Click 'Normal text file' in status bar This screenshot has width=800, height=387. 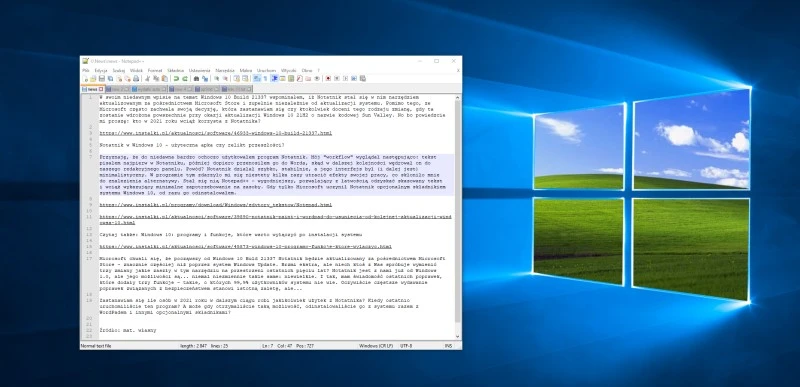tap(96, 346)
